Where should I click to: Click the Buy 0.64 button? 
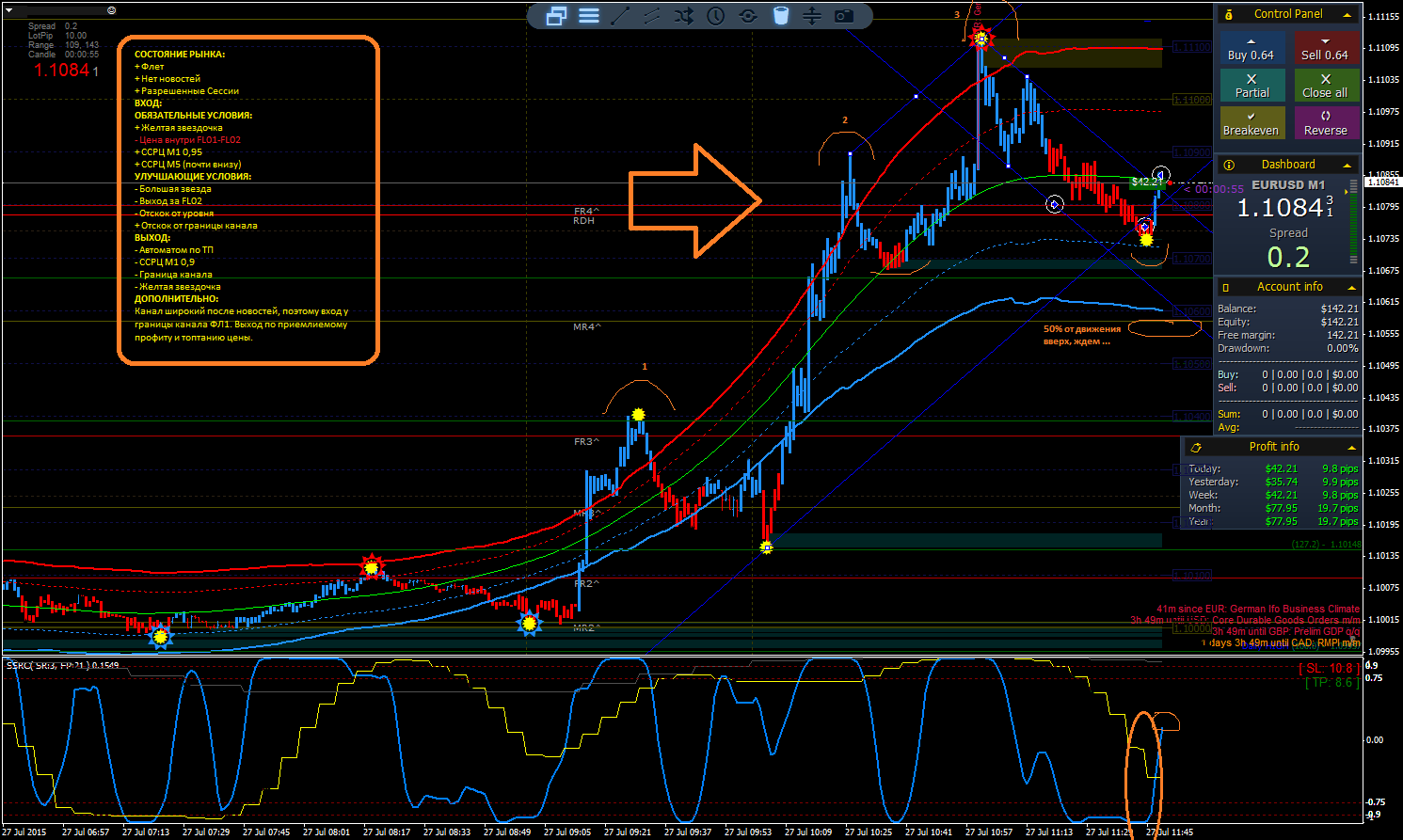(1252, 49)
